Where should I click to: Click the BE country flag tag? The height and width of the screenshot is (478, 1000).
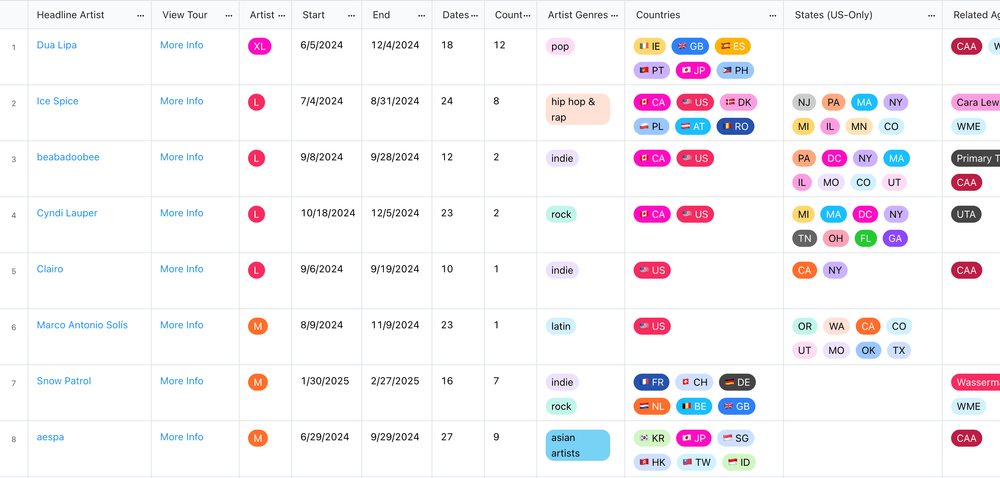694,407
